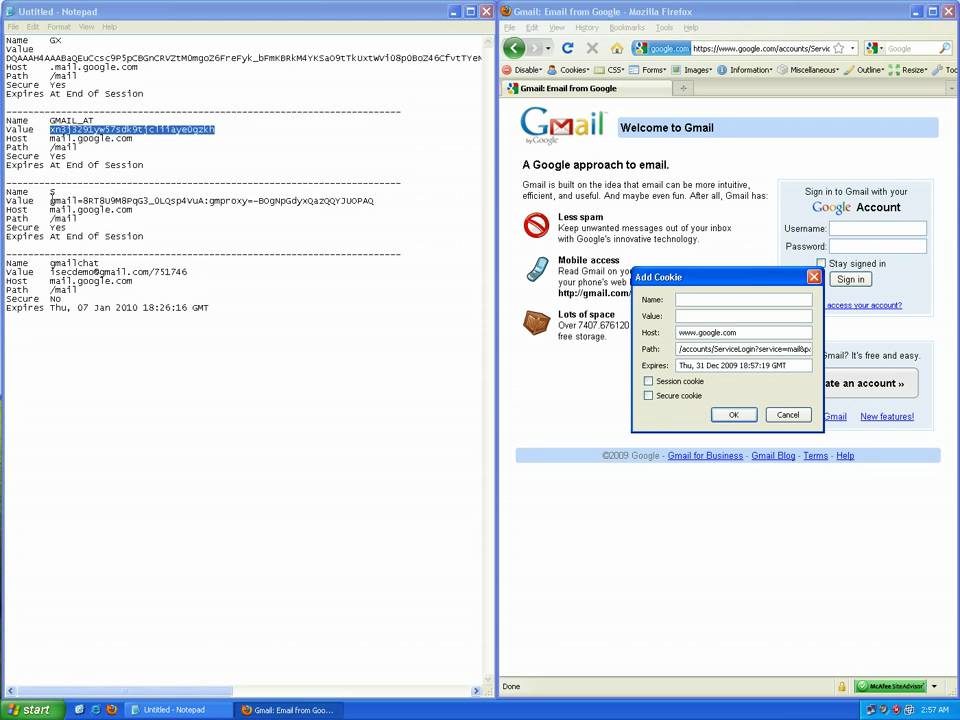
Task: Click the search magnifier in Firefox search box
Action: 945,48
